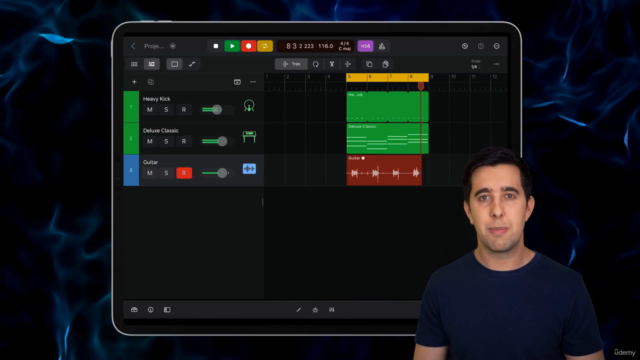Click the 116.0 tempo value
Viewport: 640px width, 360px height.
pos(325,46)
